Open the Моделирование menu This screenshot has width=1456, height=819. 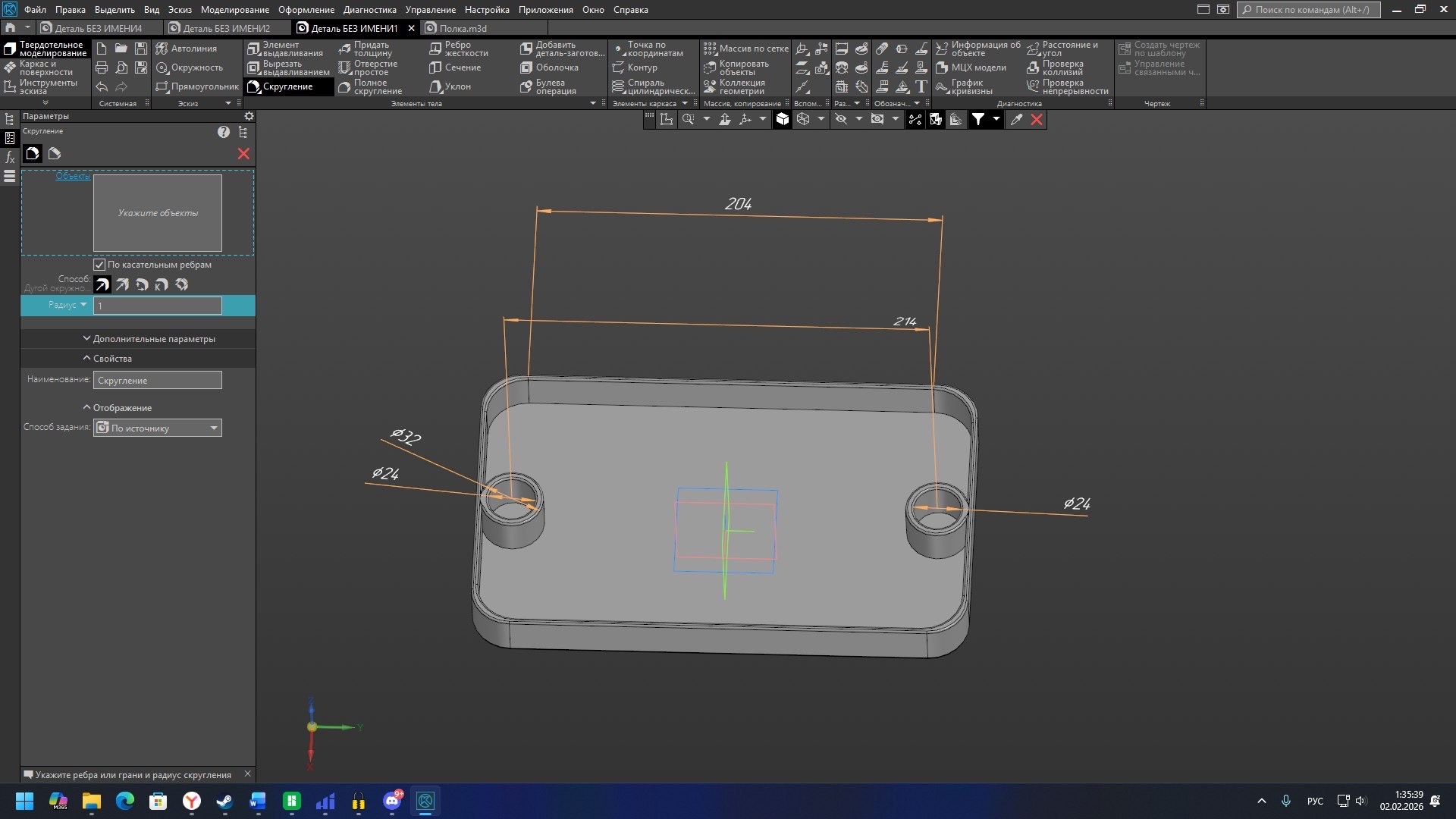click(x=234, y=10)
